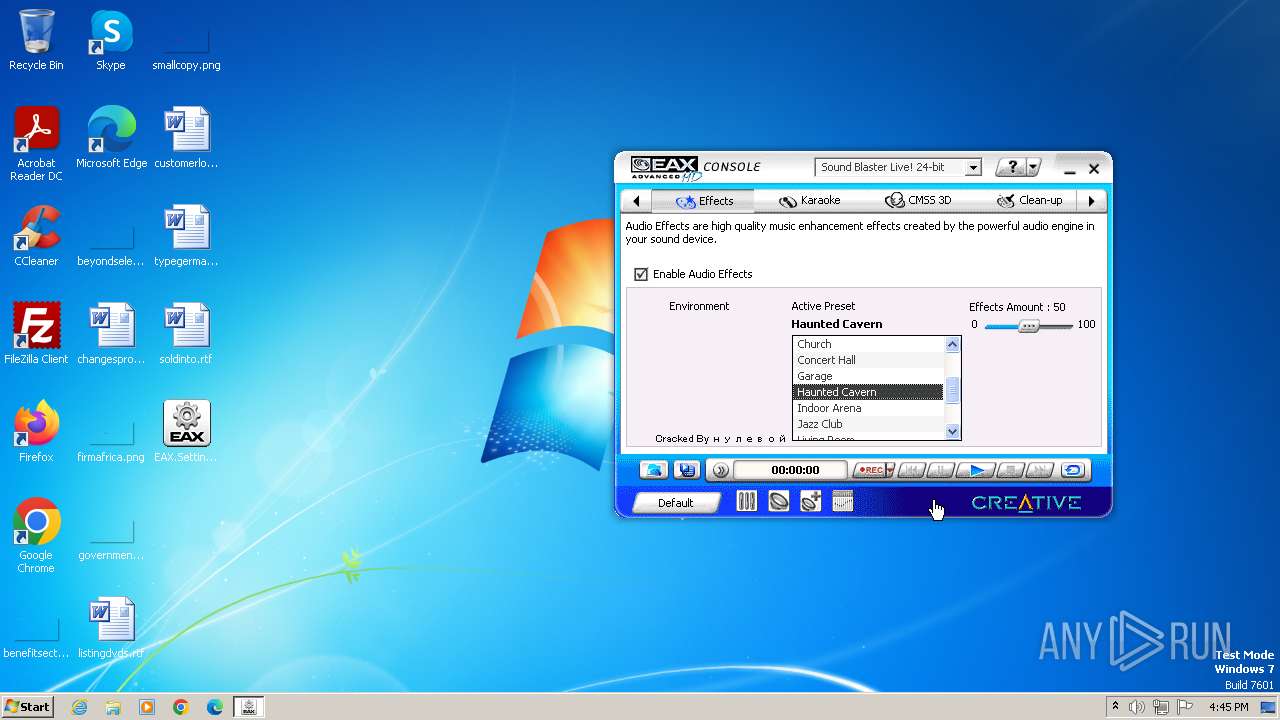Switch to the Karaoke tab

(x=810, y=201)
